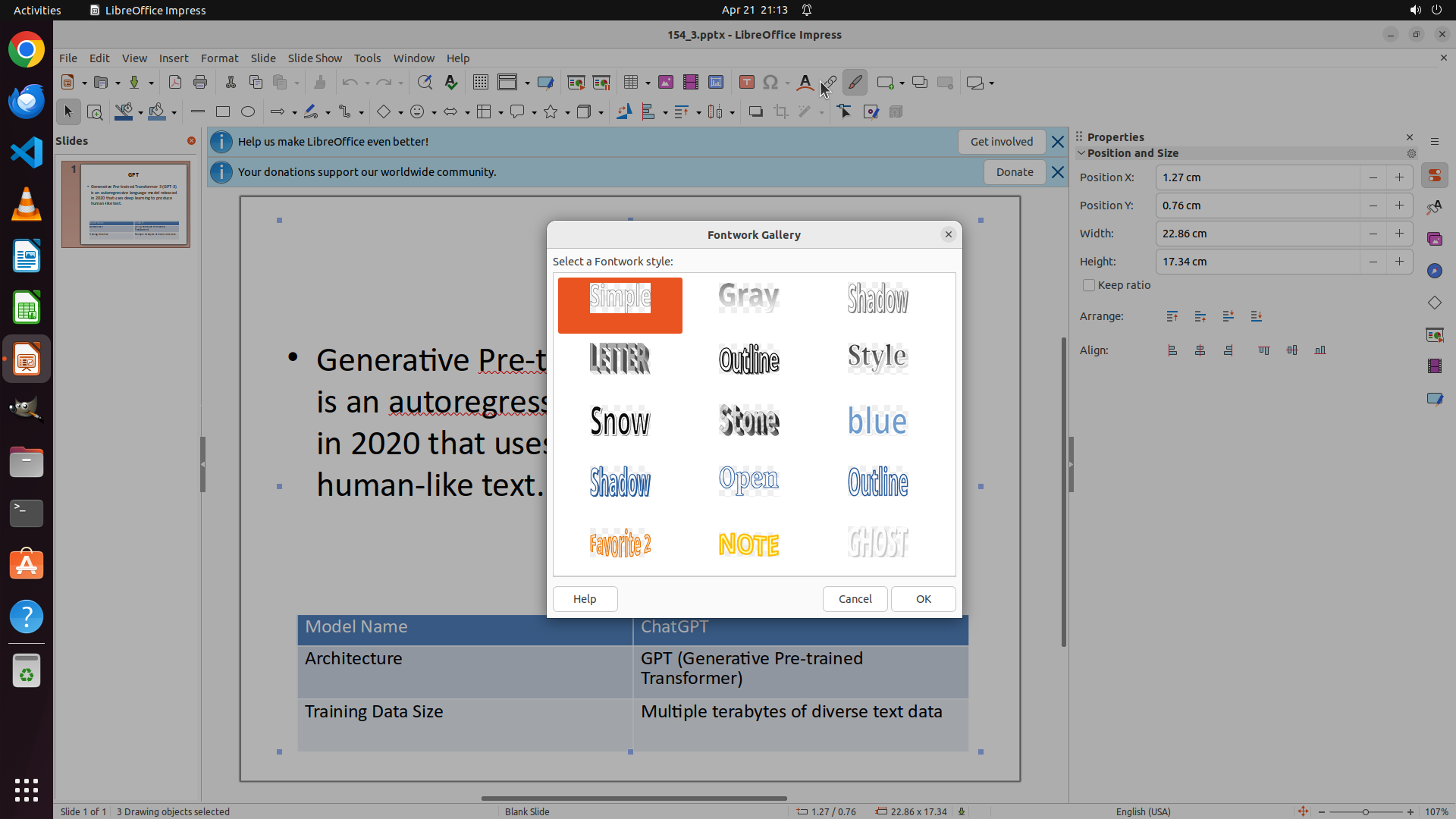Click the Get involved button
The height and width of the screenshot is (819, 1456).
coord(1001,142)
